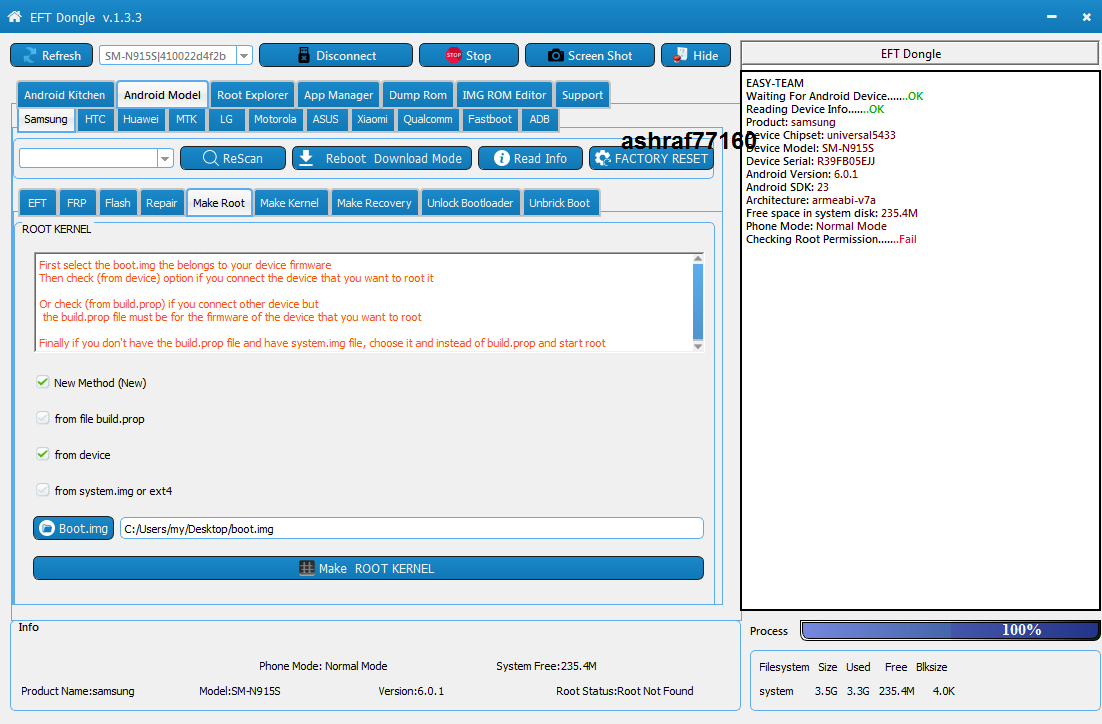
Task: Click the FACTORY RESET button label
Action: pyautogui.click(x=661, y=158)
